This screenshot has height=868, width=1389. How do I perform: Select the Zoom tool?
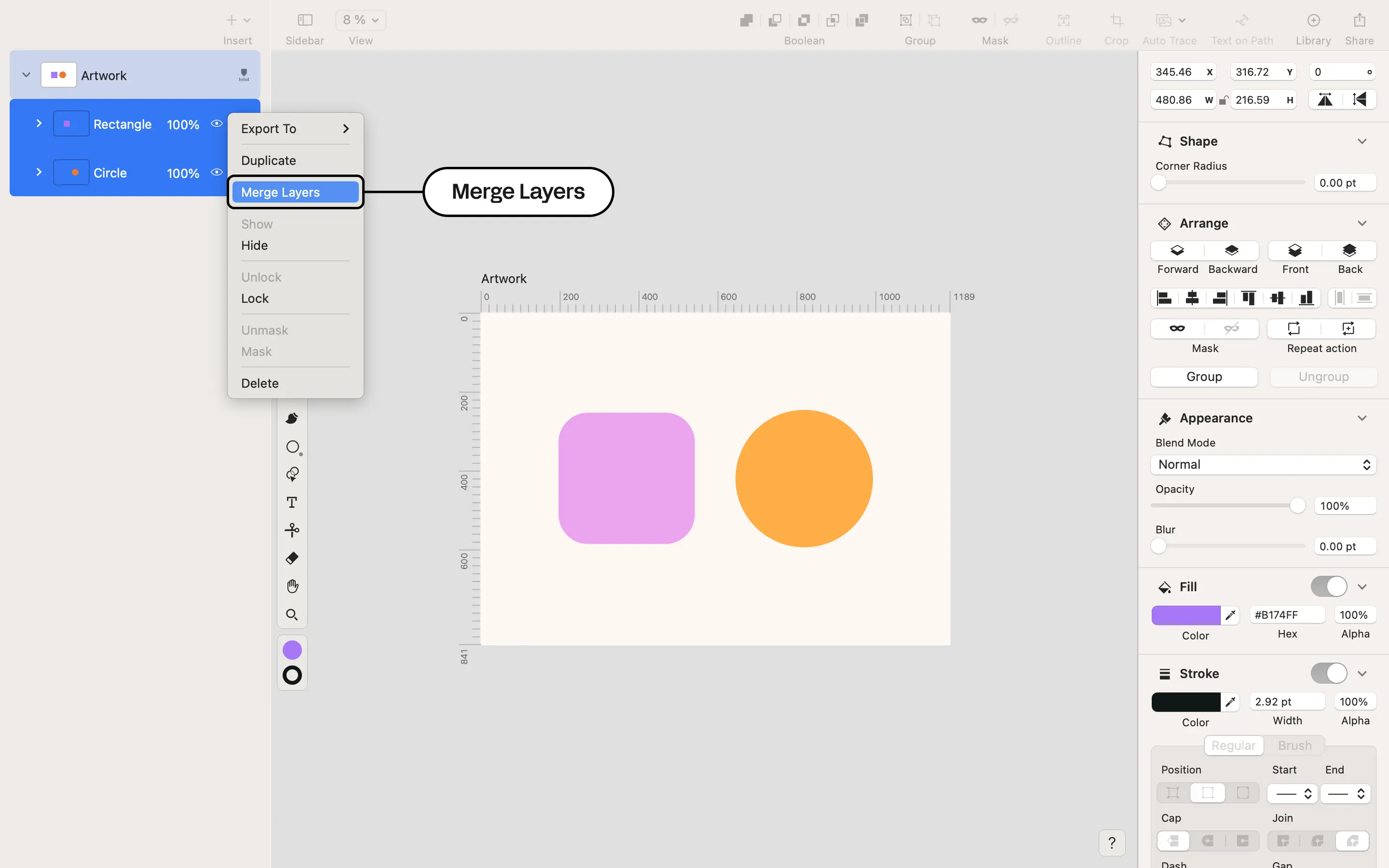[293, 614]
